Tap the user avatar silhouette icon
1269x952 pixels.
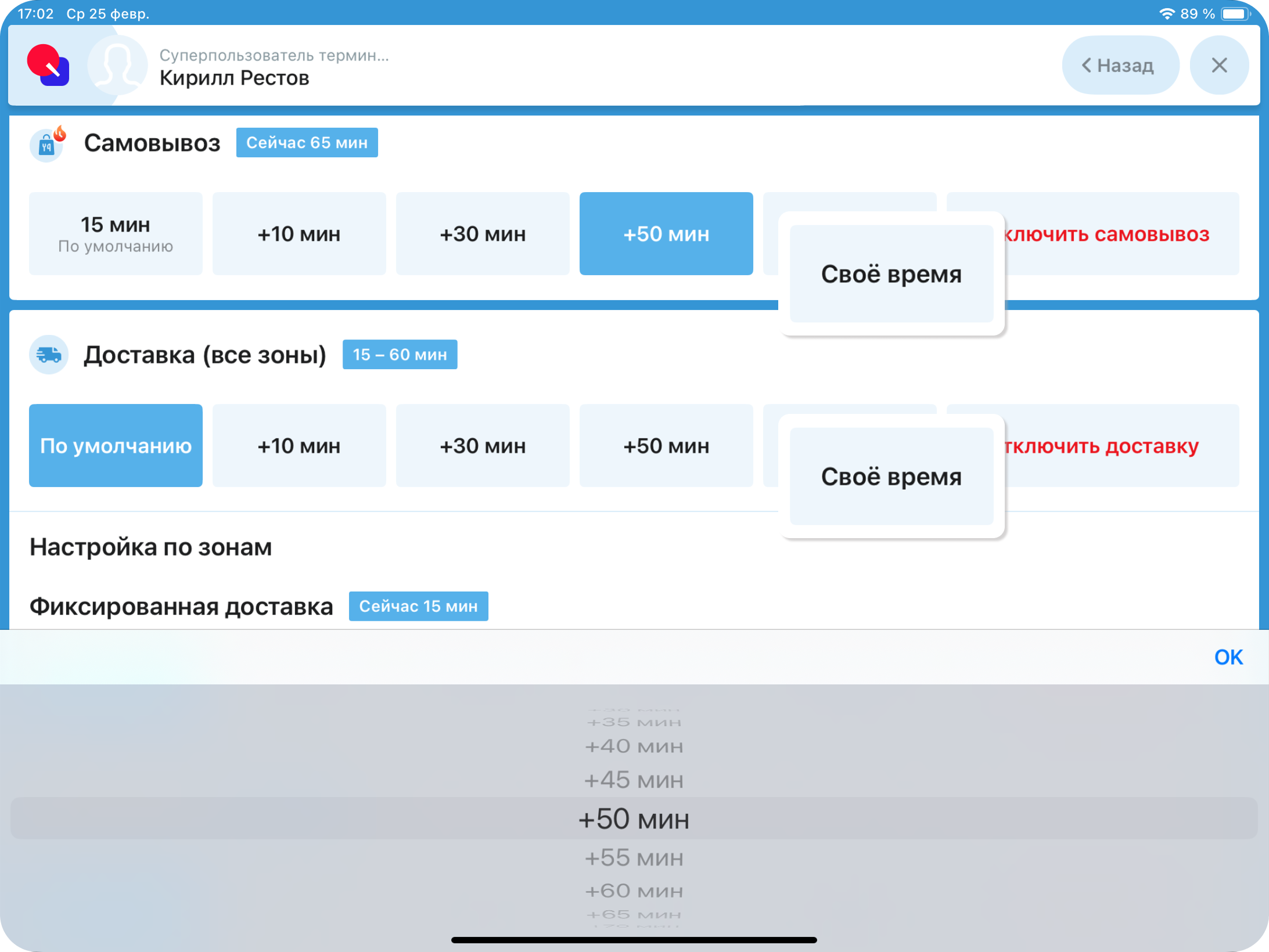tap(118, 66)
